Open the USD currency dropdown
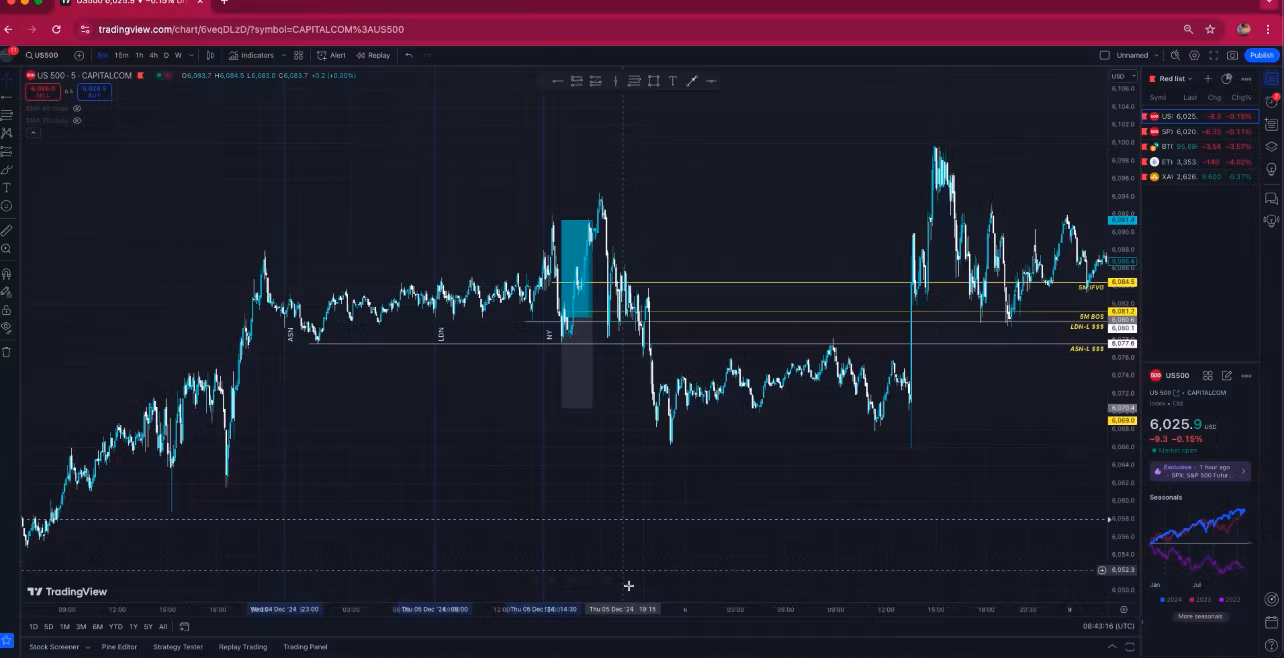This screenshot has height=658, width=1284. (1122, 76)
